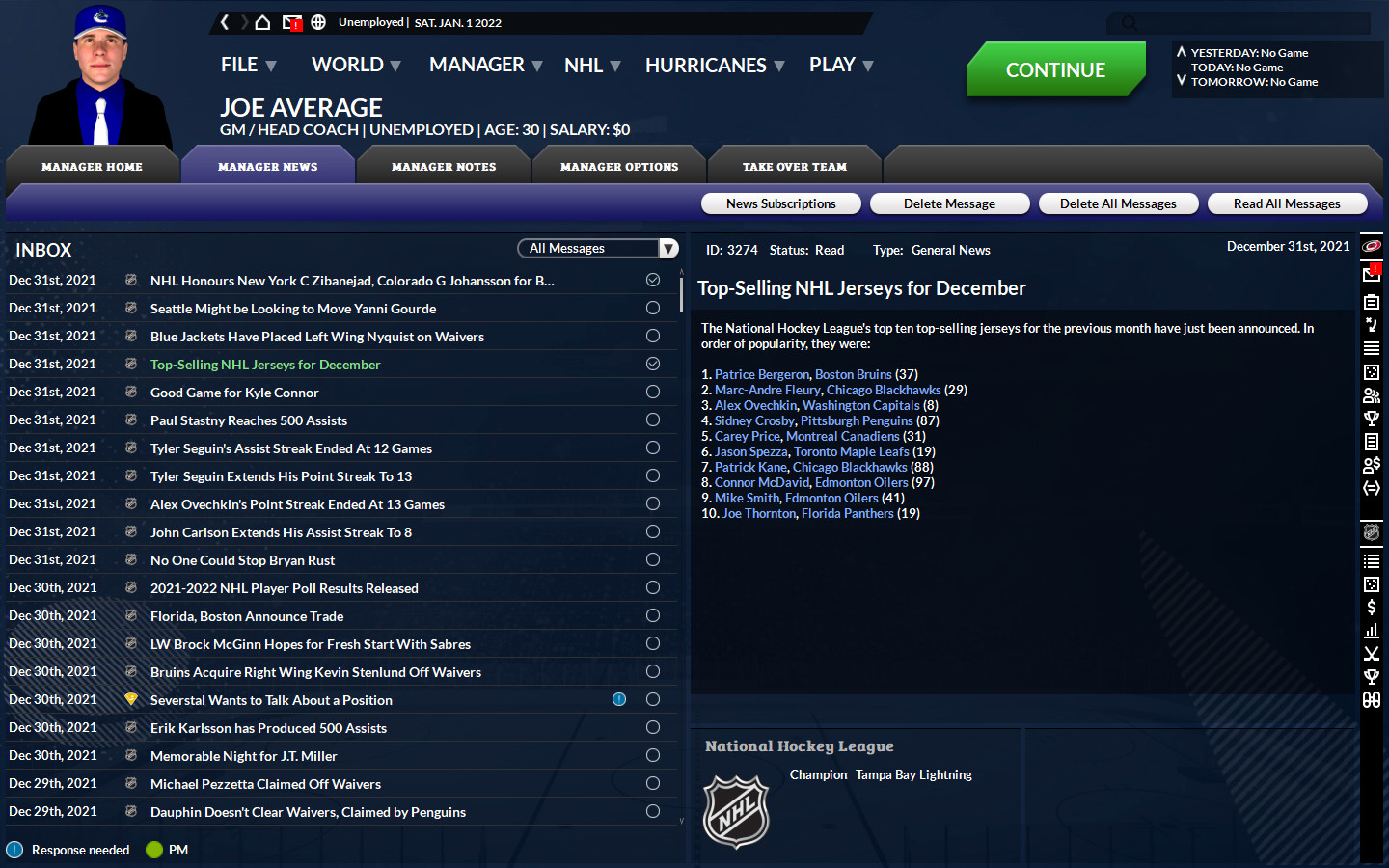The image size is (1389, 868).
Task: Switch to the TAKE OVER TEAM tab
Action: click(794, 166)
